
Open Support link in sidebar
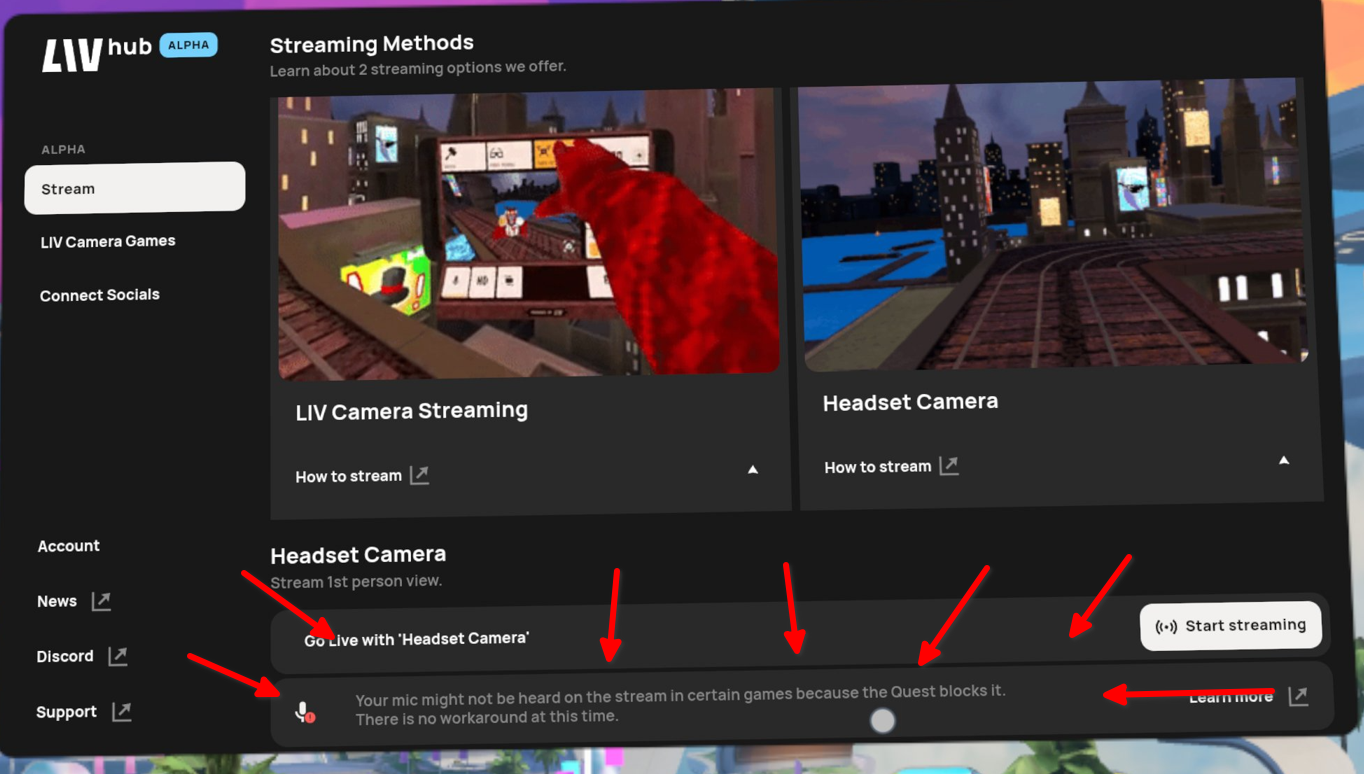coord(67,712)
